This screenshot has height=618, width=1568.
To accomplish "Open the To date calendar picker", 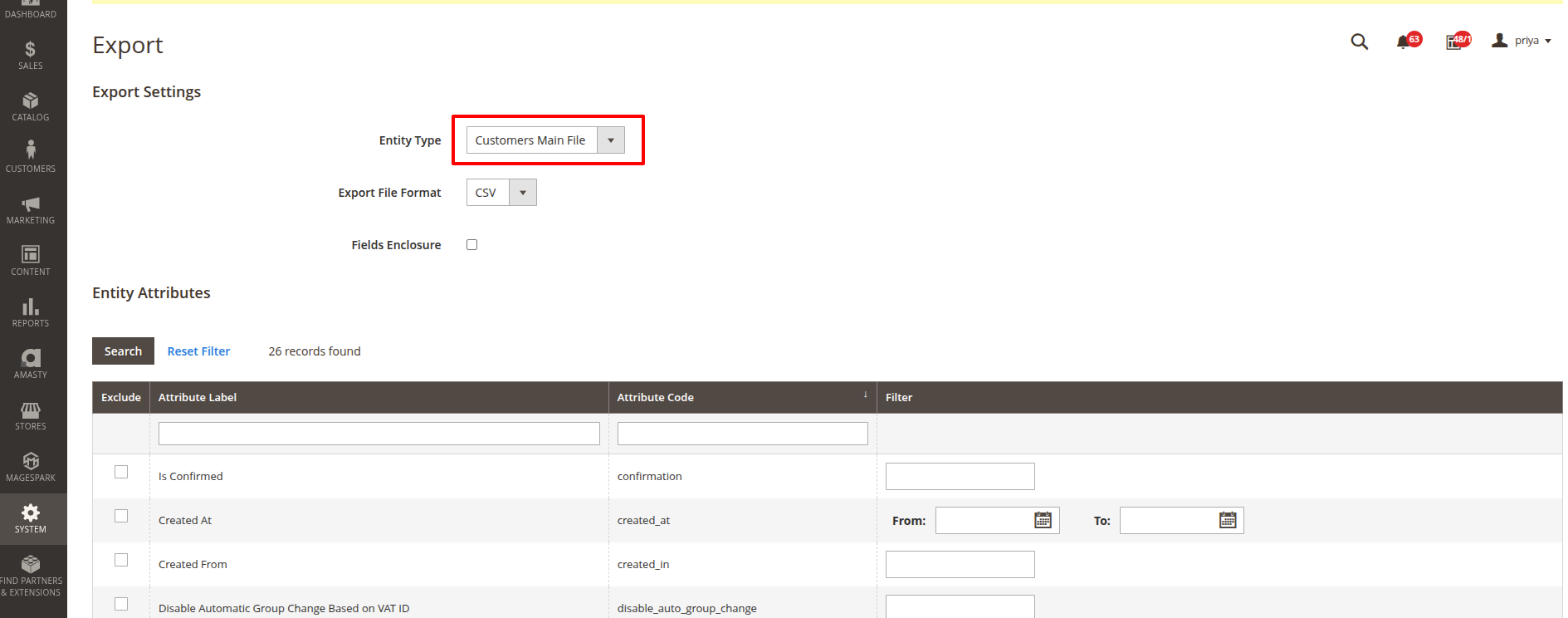I will [1228, 520].
